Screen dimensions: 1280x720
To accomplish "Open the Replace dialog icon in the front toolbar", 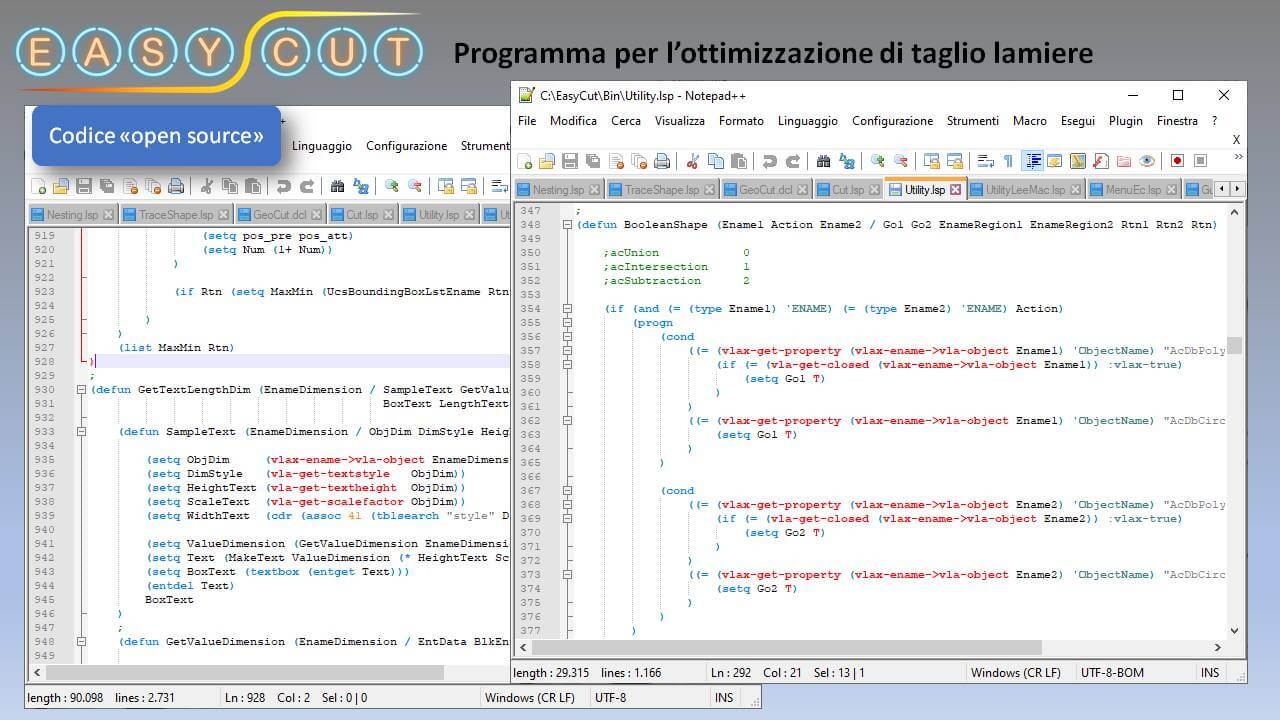I will click(847, 161).
